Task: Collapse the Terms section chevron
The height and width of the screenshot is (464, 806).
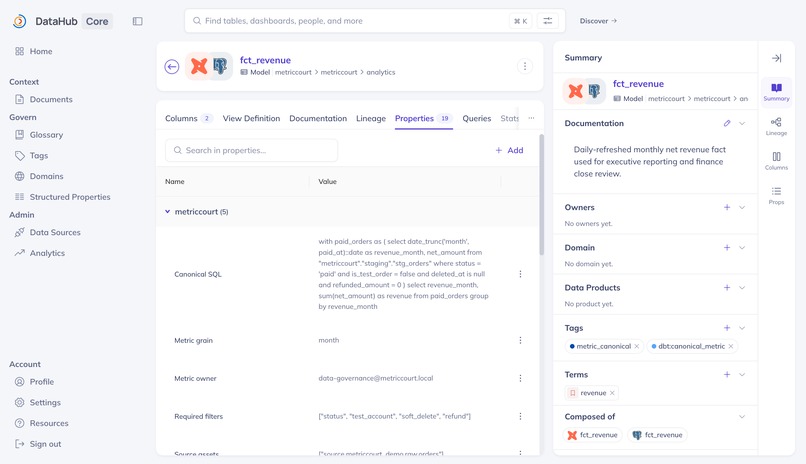Action: click(742, 375)
